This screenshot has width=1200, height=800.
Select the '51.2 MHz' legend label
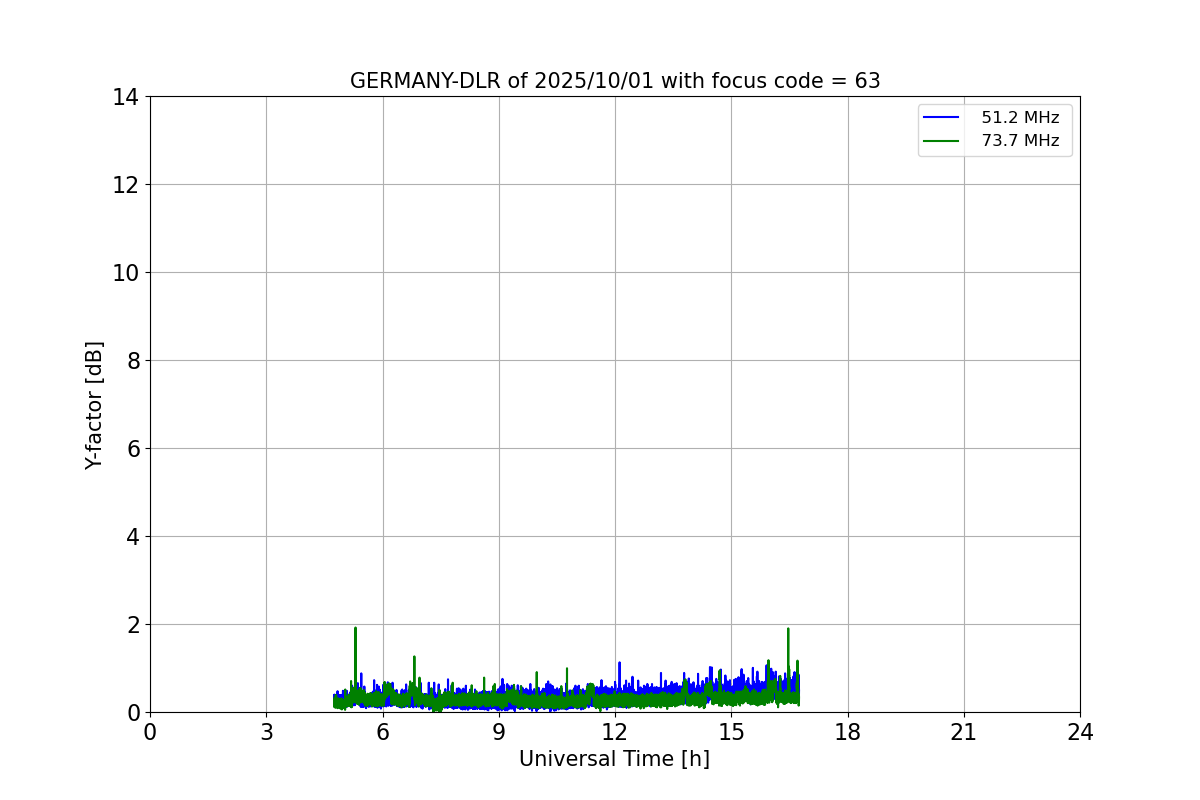point(1020,118)
